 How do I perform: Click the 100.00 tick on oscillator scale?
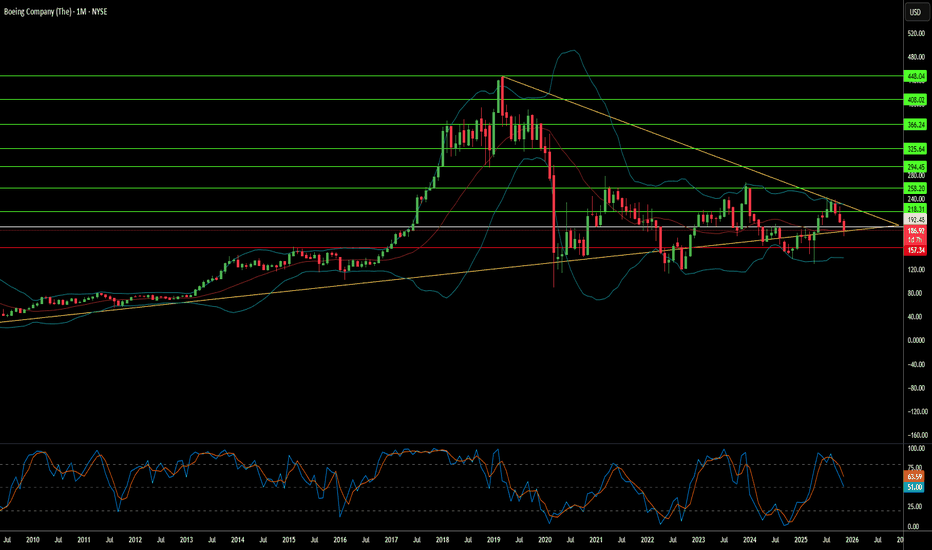click(x=914, y=450)
